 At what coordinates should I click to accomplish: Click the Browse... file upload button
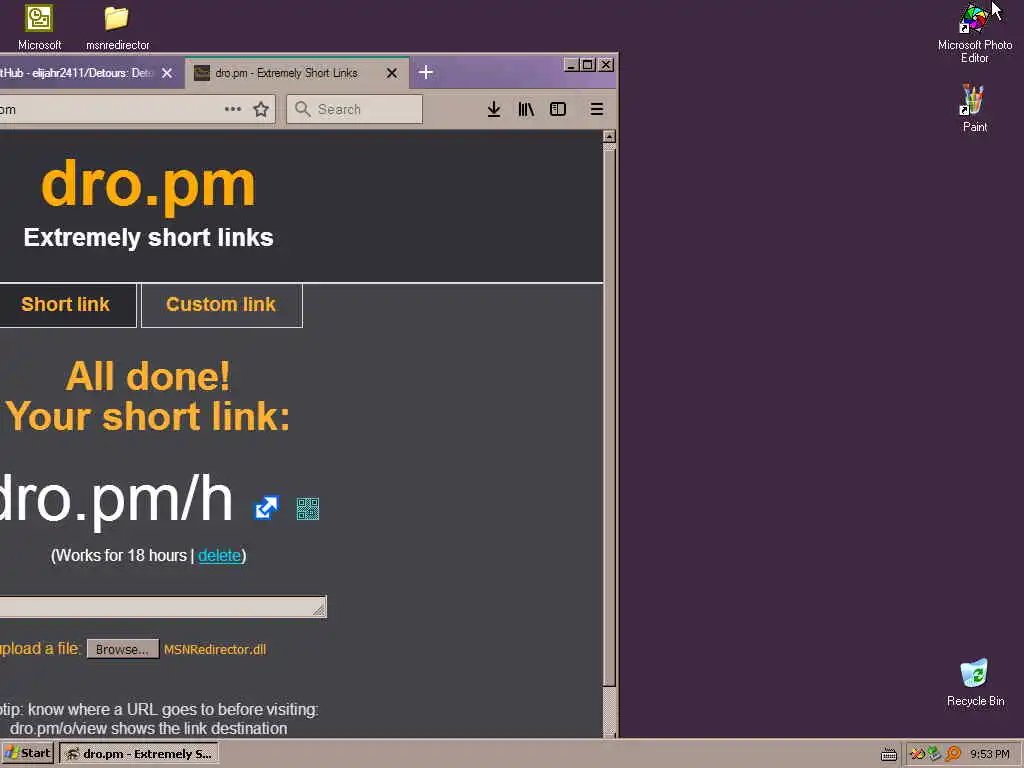(123, 649)
